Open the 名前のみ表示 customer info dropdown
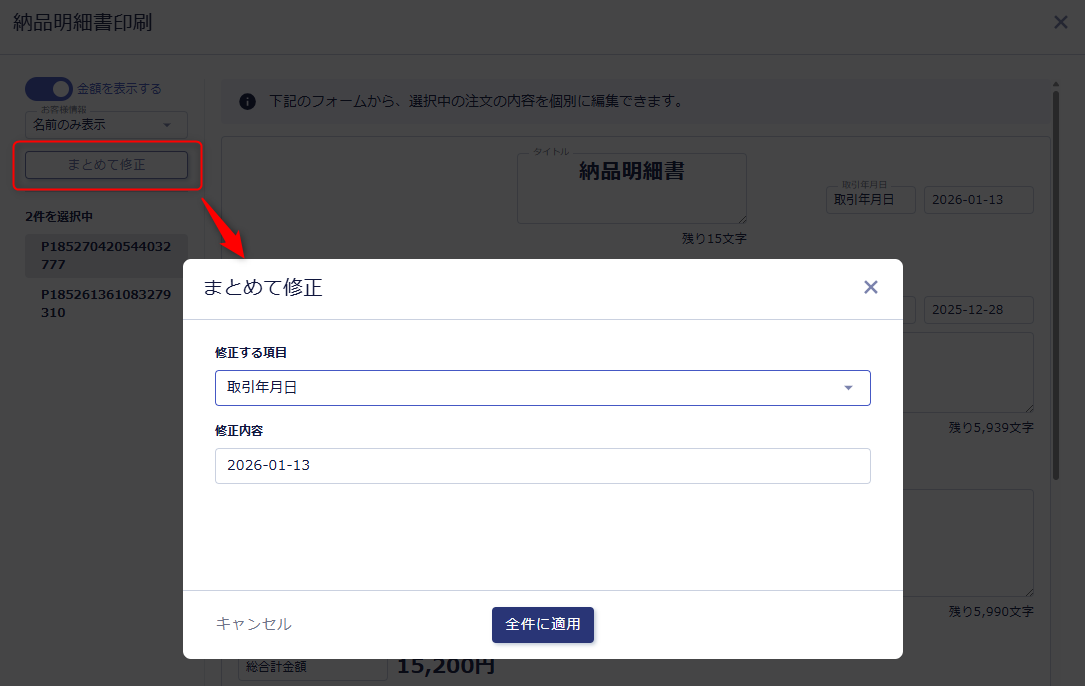1085x686 pixels. click(106, 125)
